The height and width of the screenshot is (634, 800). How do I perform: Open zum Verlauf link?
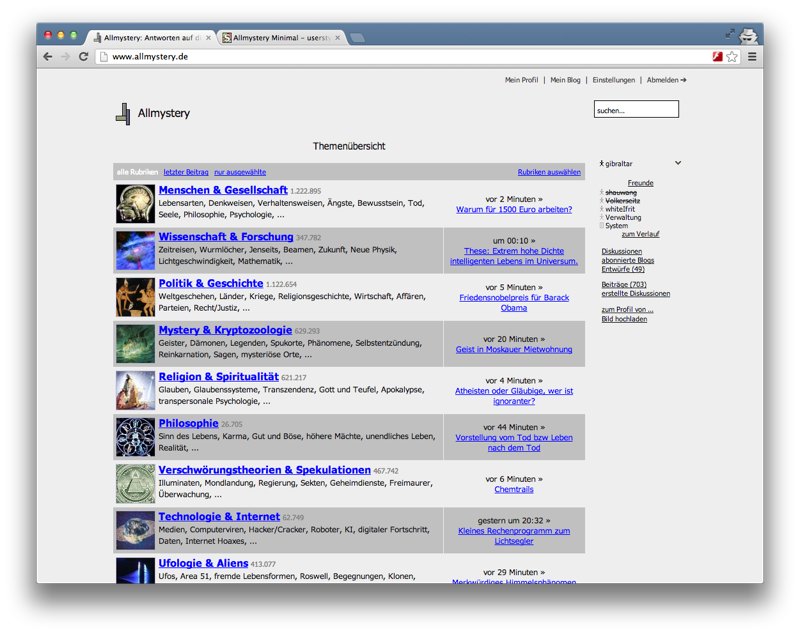(640, 234)
